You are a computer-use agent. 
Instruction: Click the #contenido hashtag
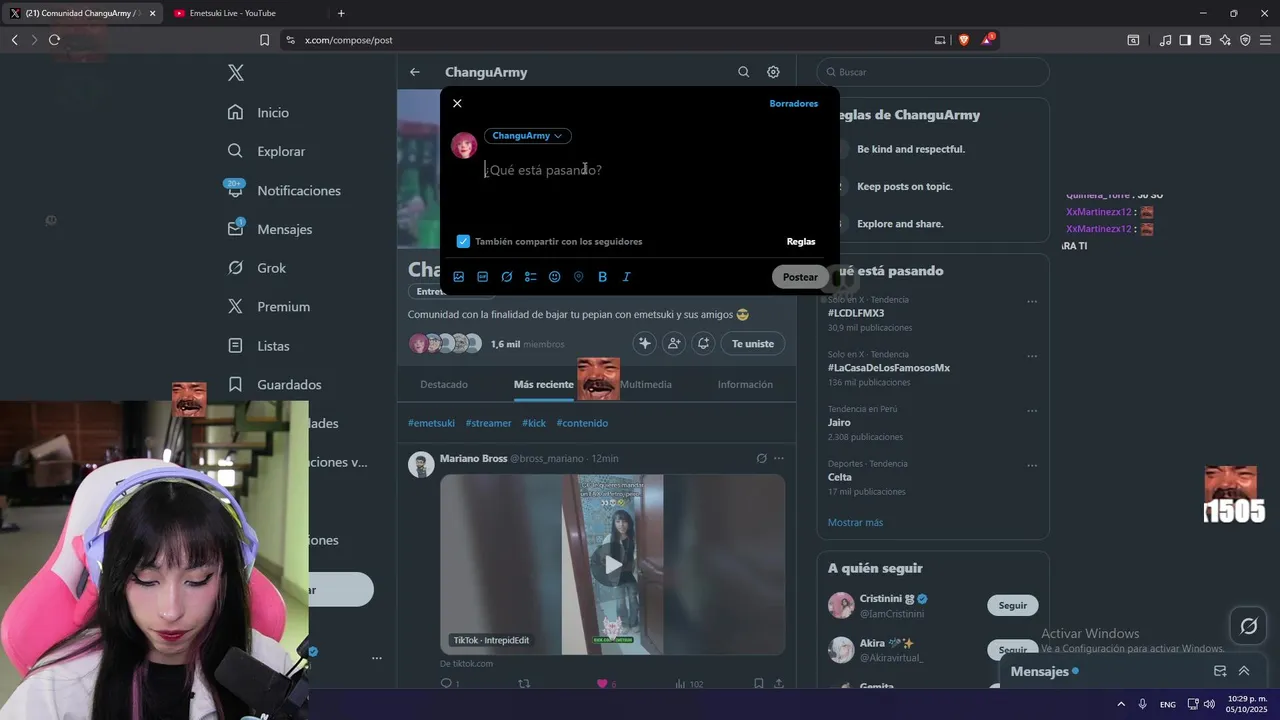pyautogui.click(x=582, y=423)
